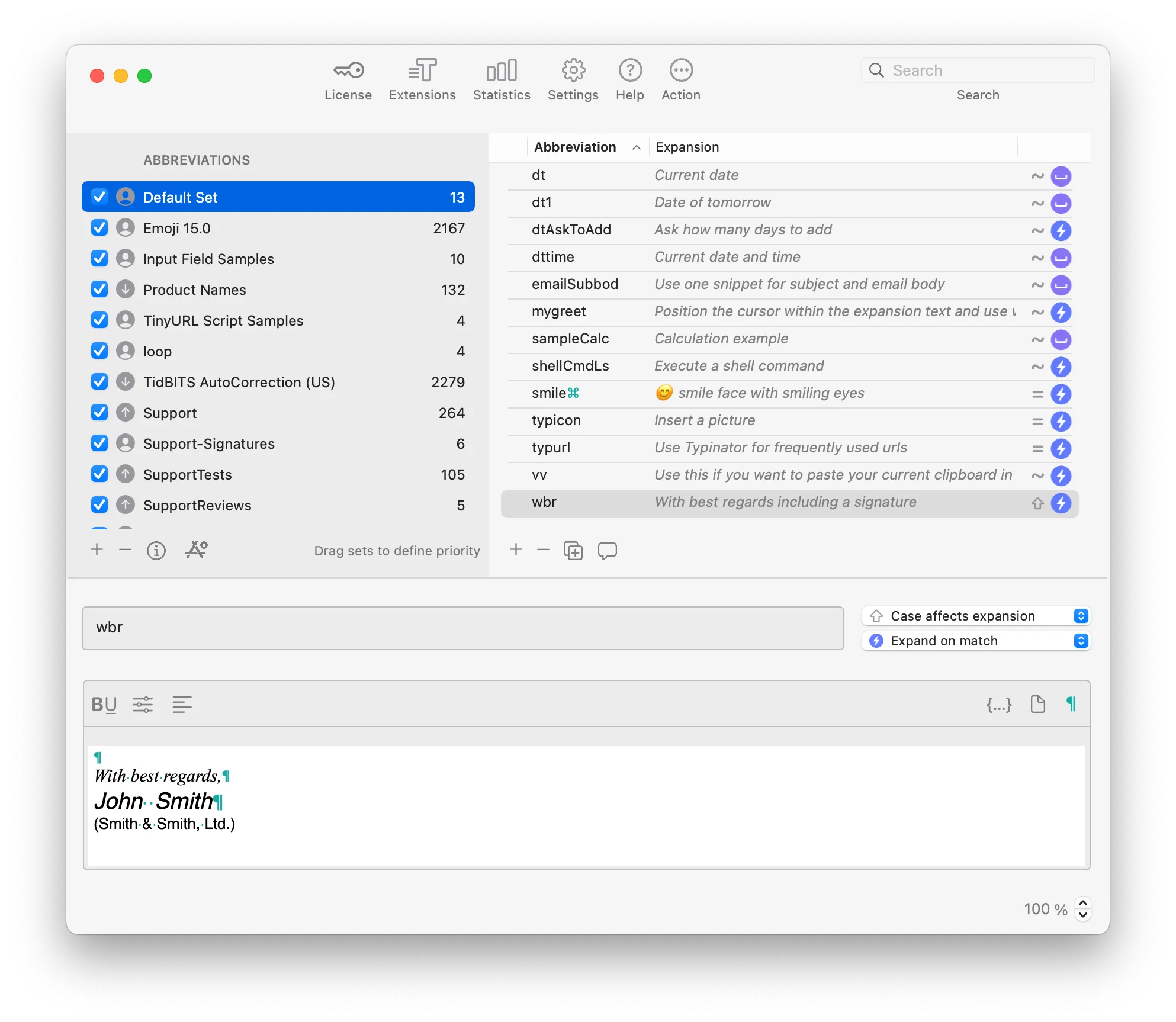Disable the TidBITS AutoCorrection (US) set
The width and height of the screenshot is (1176, 1022).
[99, 381]
